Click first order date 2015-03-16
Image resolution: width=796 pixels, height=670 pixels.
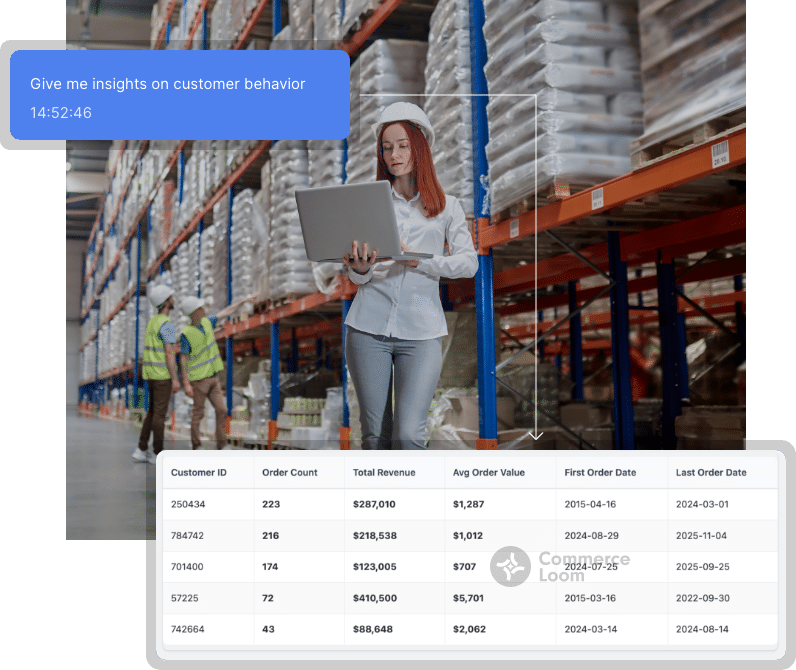pyautogui.click(x=590, y=598)
